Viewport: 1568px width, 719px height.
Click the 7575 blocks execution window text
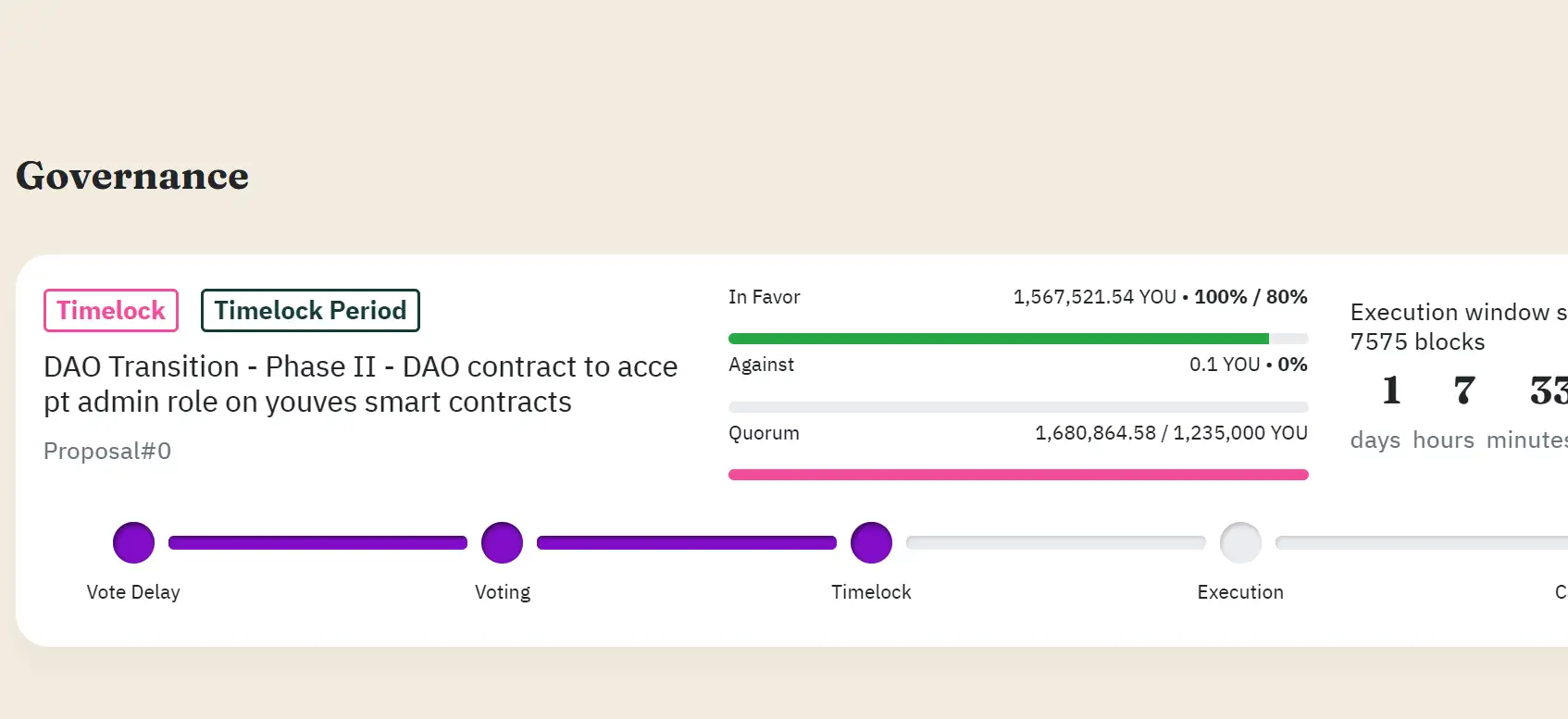pyautogui.click(x=1417, y=342)
